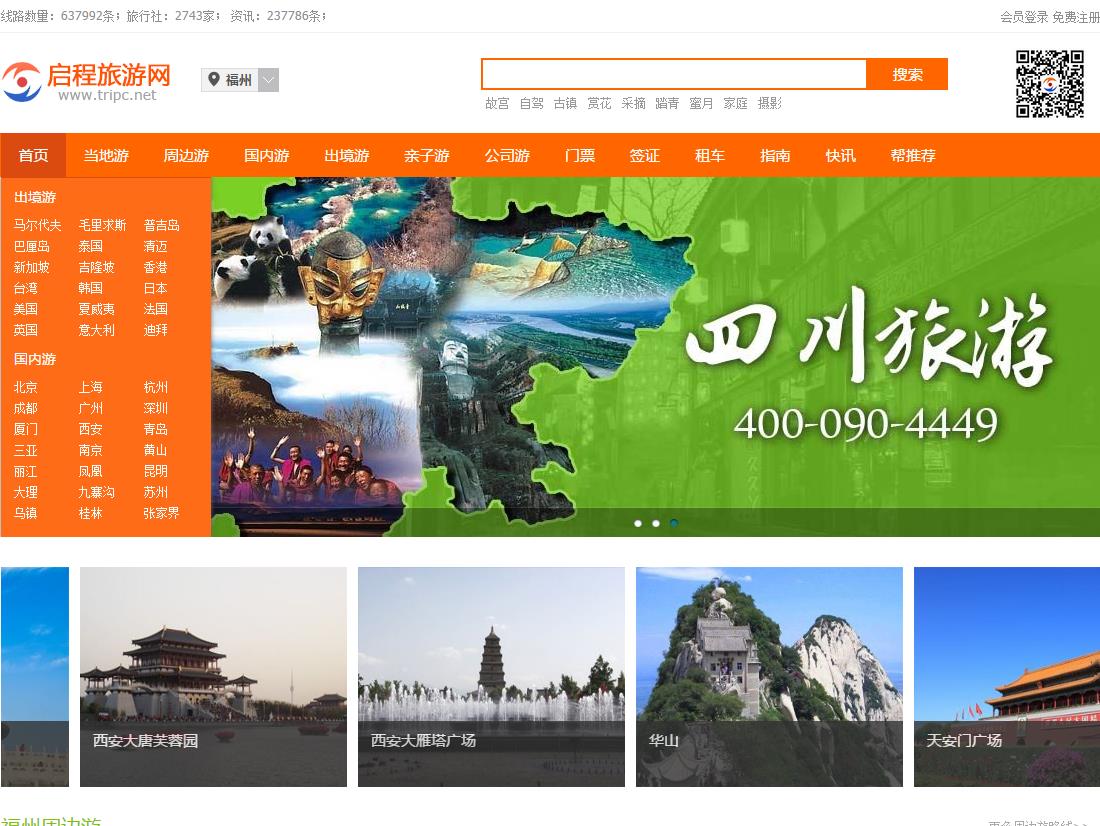Open the 三亚 destination link
This screenshot has width=1100, height=826.
[25, 451]
